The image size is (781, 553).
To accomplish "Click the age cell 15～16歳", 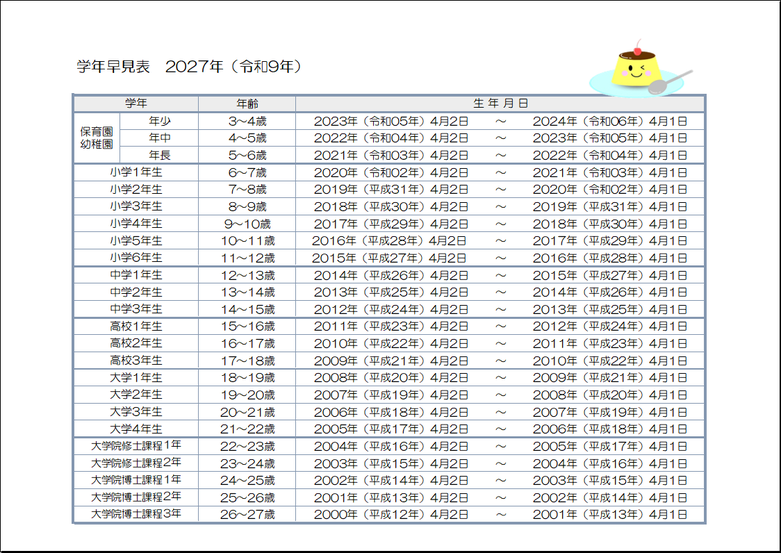I will click(247, 326).
